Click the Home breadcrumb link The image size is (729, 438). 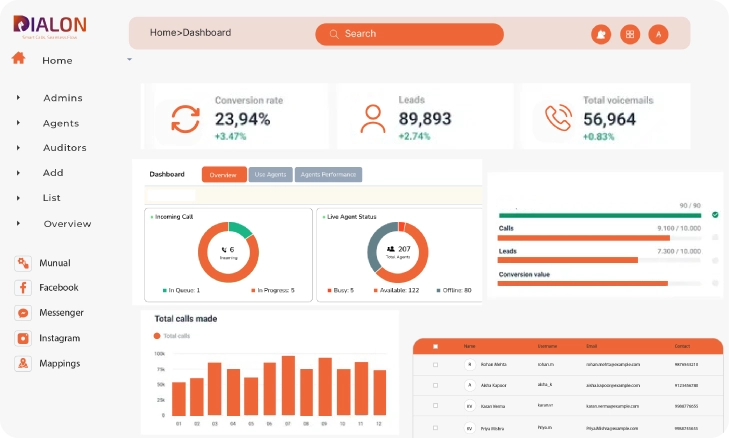pos(163,33)
